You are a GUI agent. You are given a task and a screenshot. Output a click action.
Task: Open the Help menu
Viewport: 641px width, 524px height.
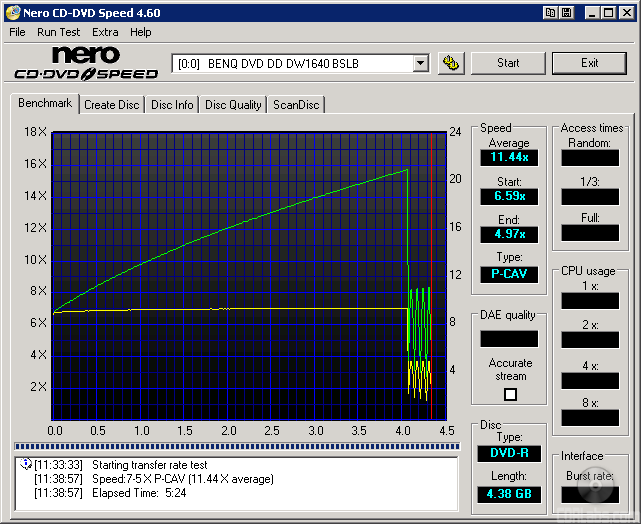pos(141,32)
